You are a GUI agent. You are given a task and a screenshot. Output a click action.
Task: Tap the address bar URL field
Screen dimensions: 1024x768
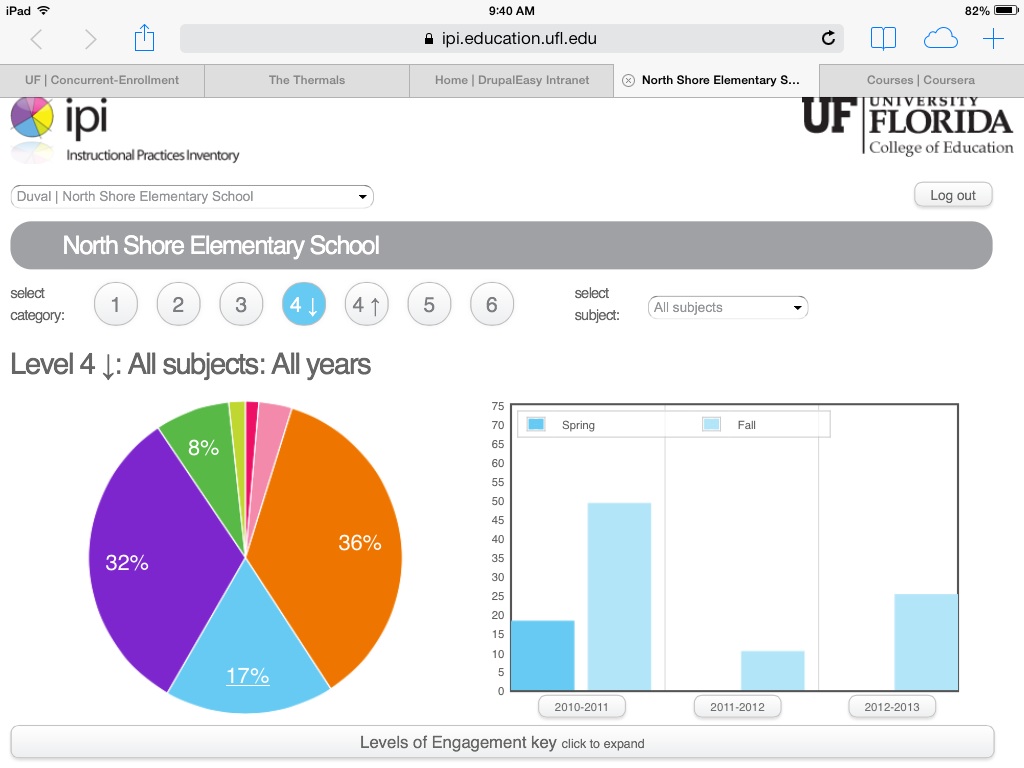510,39
